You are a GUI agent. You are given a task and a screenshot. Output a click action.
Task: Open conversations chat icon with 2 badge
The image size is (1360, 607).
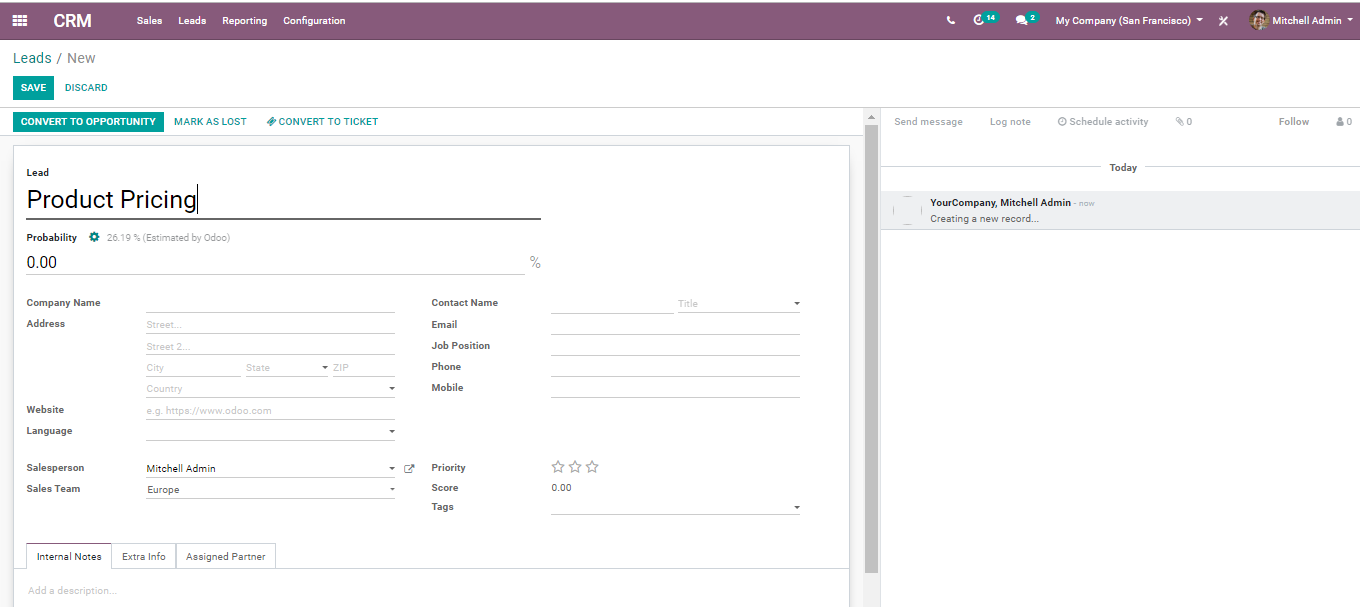pos(1026,19)
